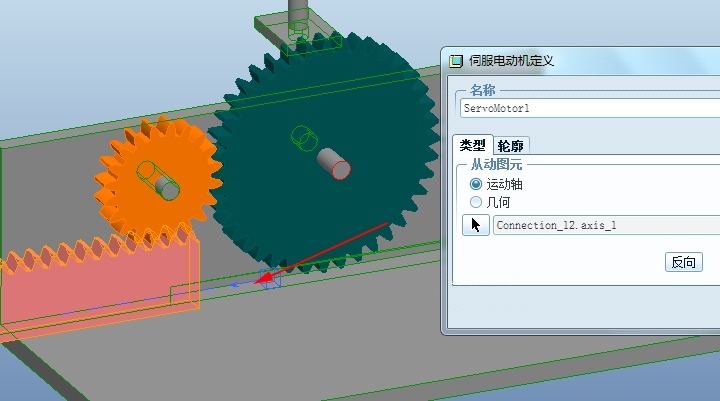Select the 几何 radio button
This screenshot has width=720, height=401.
[x=476, y=202]
